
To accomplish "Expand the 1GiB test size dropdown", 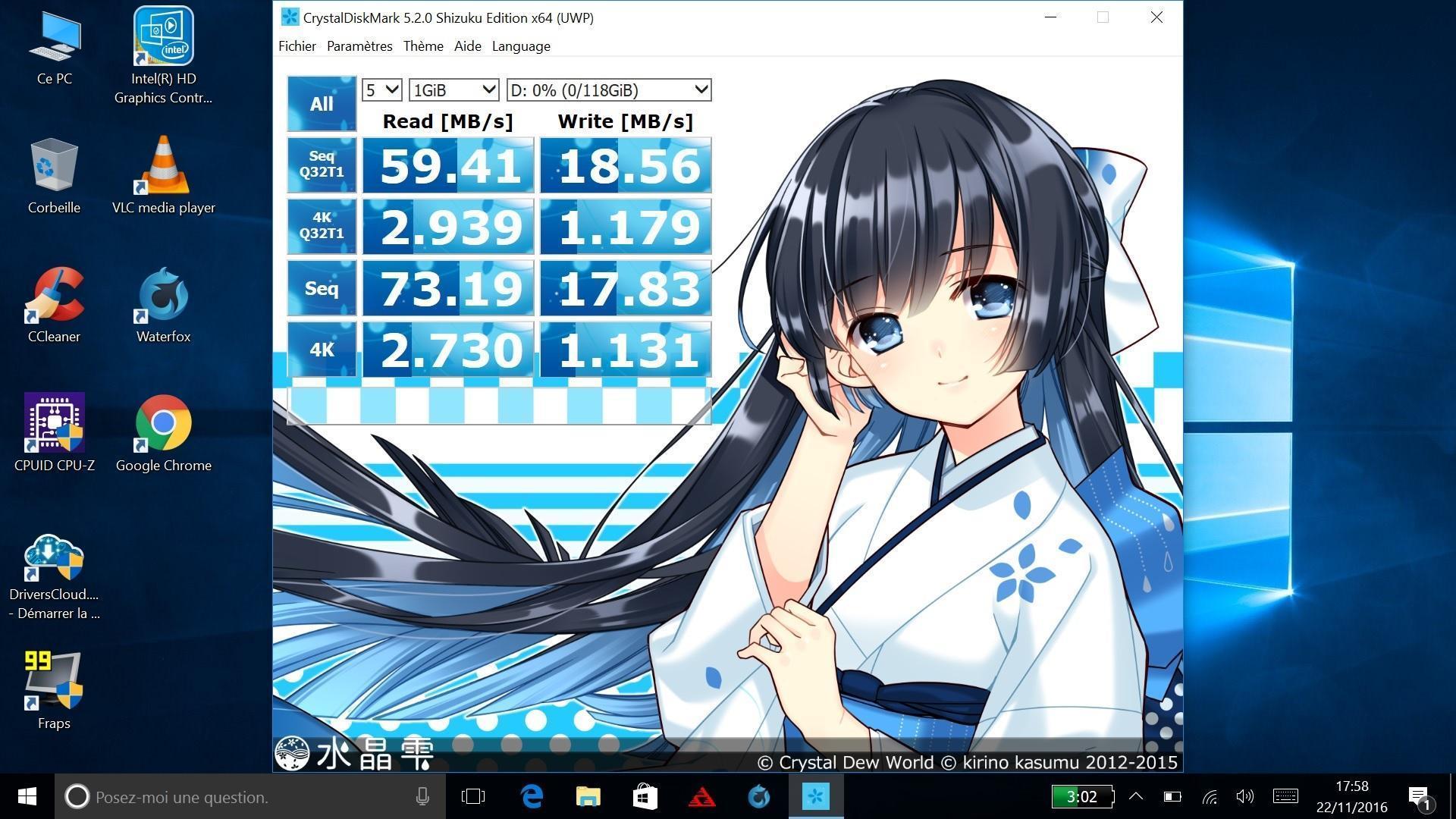I will pos(453,90).
